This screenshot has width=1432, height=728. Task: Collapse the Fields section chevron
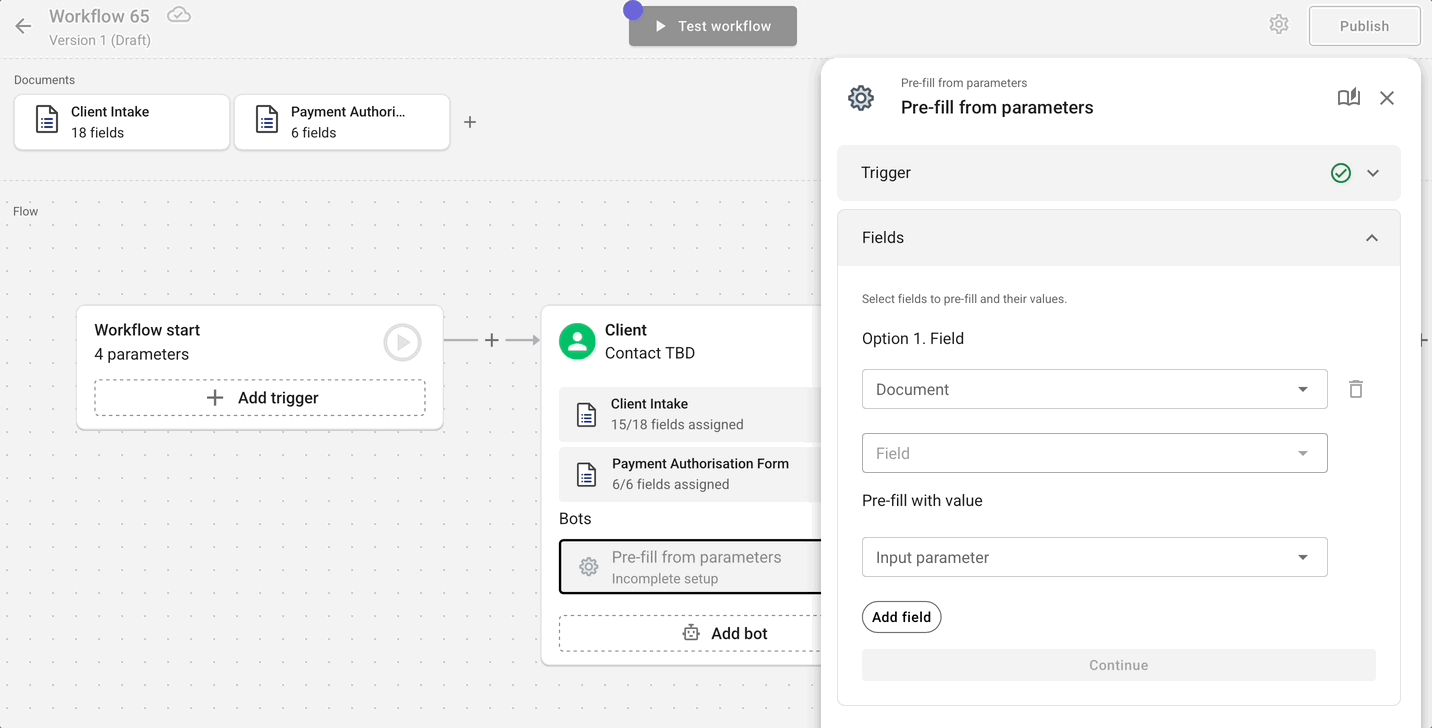tap(1372, 238)
